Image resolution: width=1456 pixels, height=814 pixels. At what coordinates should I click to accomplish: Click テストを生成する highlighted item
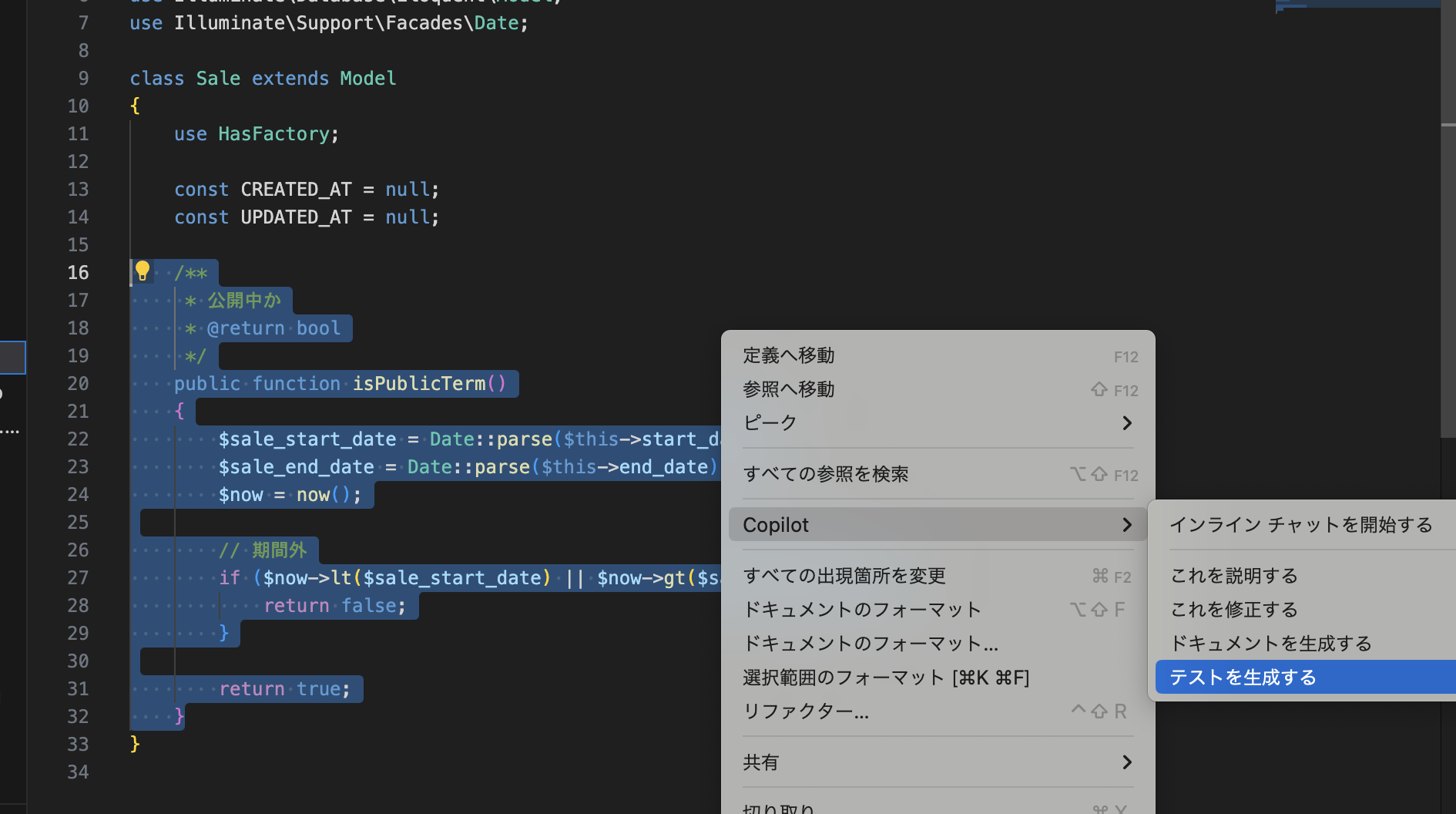click(1243, 678)
